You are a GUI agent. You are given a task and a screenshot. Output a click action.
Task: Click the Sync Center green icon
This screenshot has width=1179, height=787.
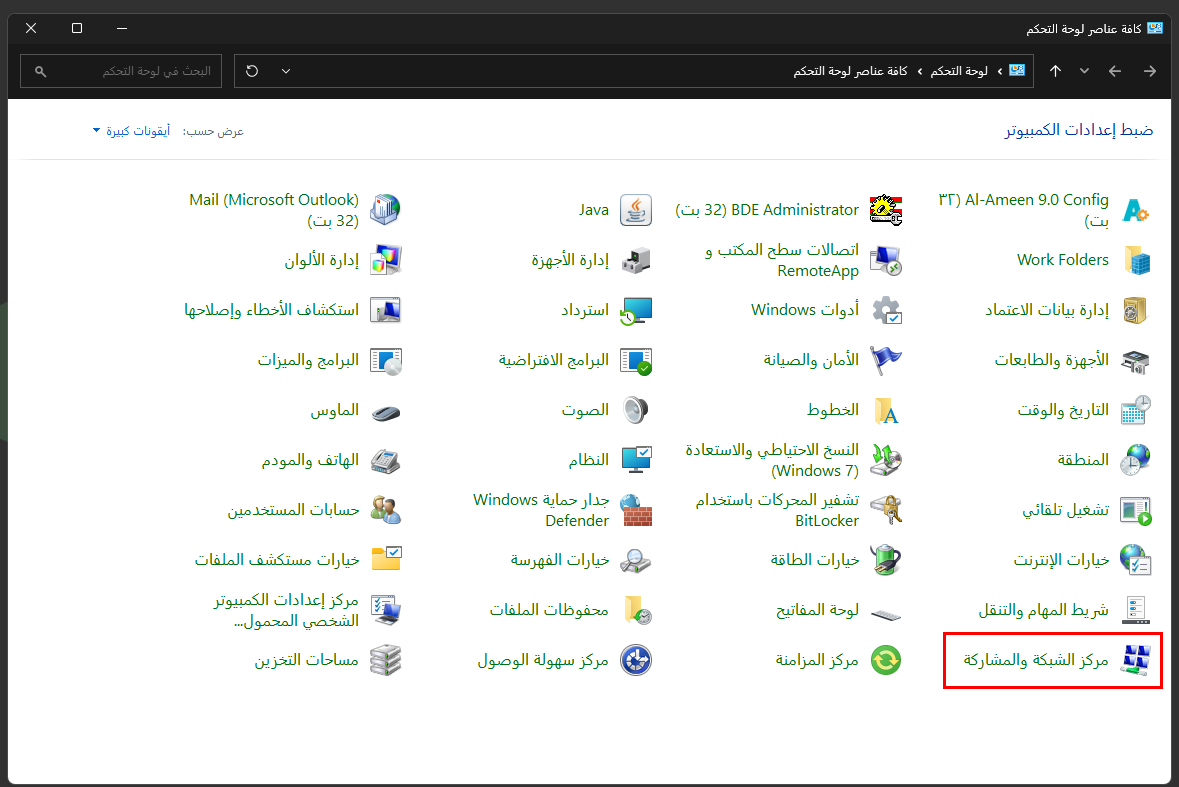(886, 660)
